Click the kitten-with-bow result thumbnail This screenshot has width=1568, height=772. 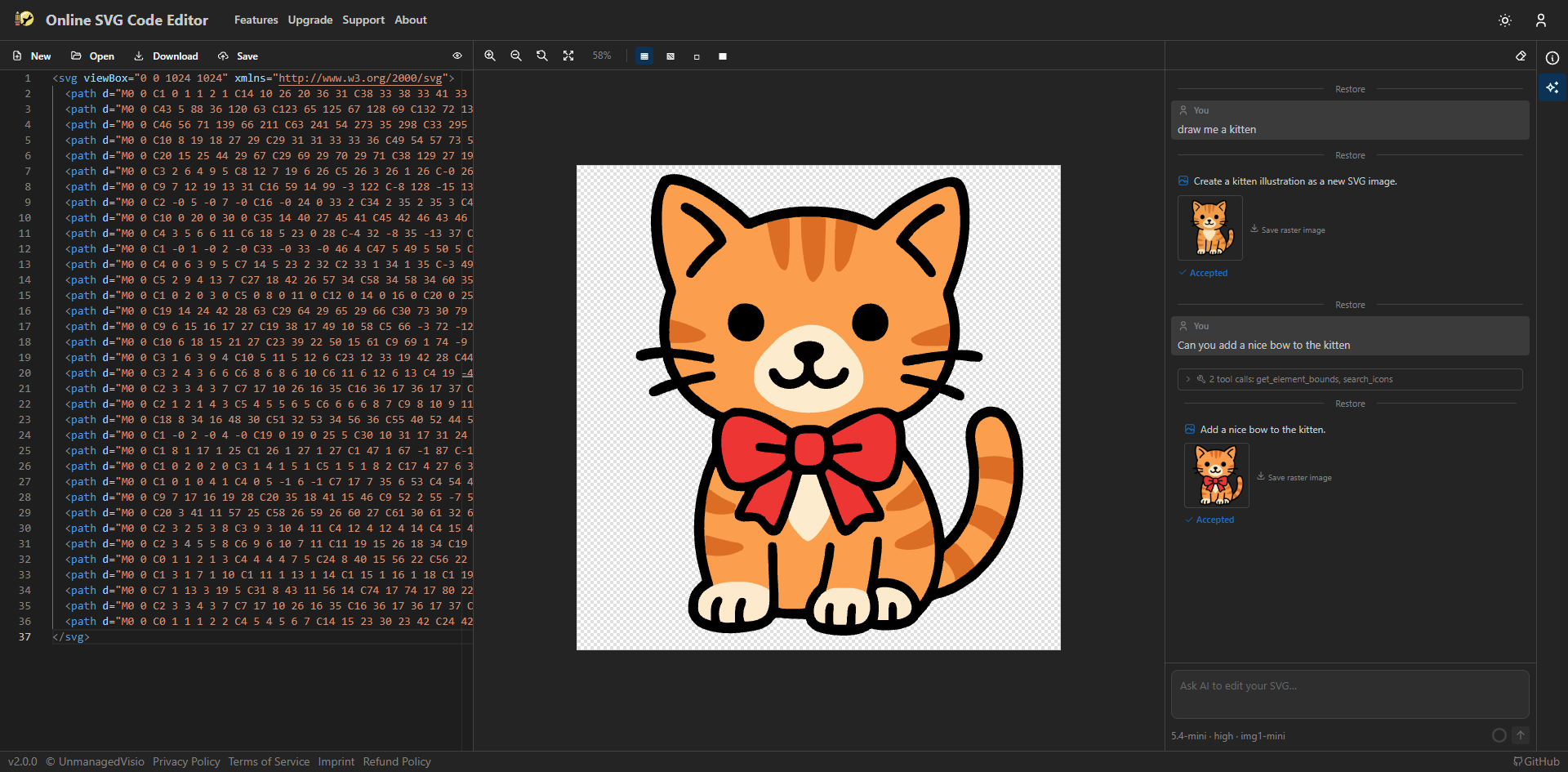coord(1217,475)
